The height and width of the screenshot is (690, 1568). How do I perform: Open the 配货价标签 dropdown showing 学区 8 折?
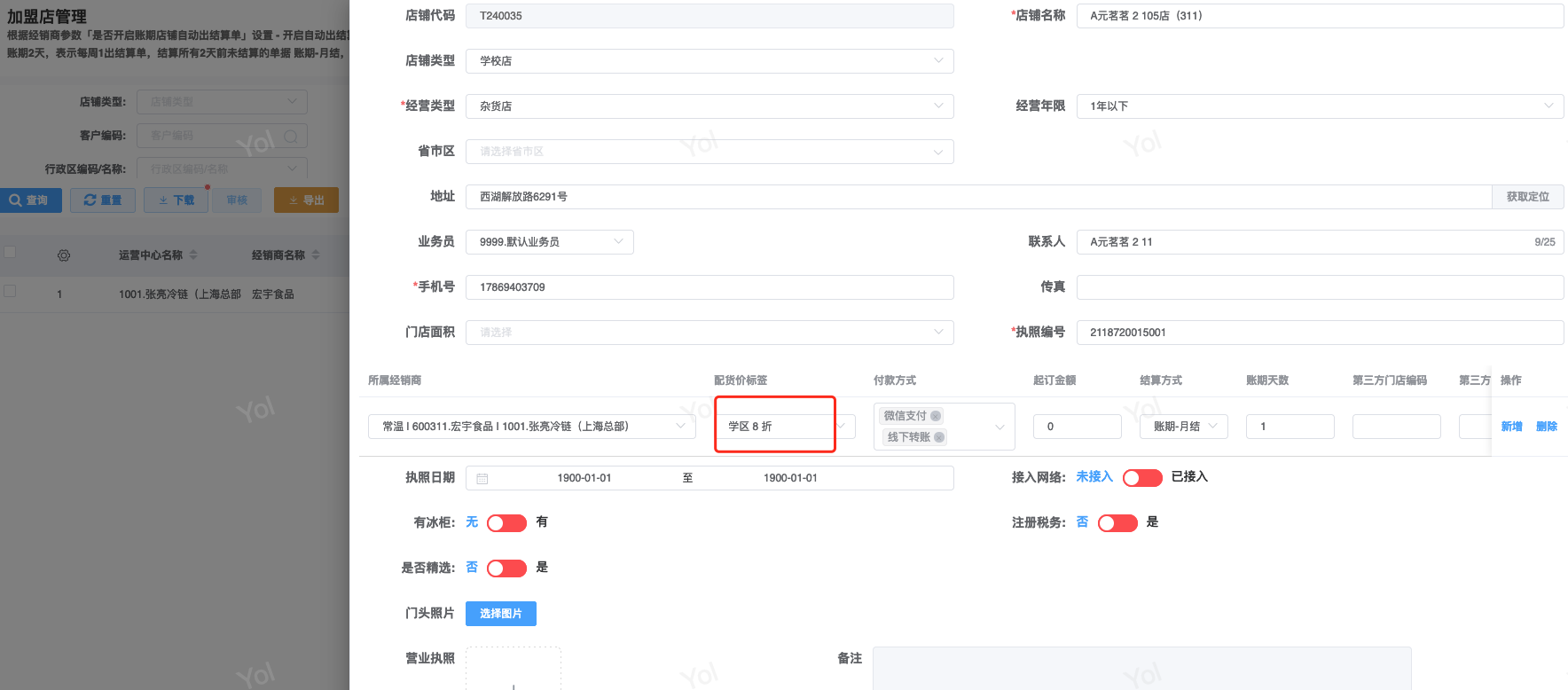785,427
